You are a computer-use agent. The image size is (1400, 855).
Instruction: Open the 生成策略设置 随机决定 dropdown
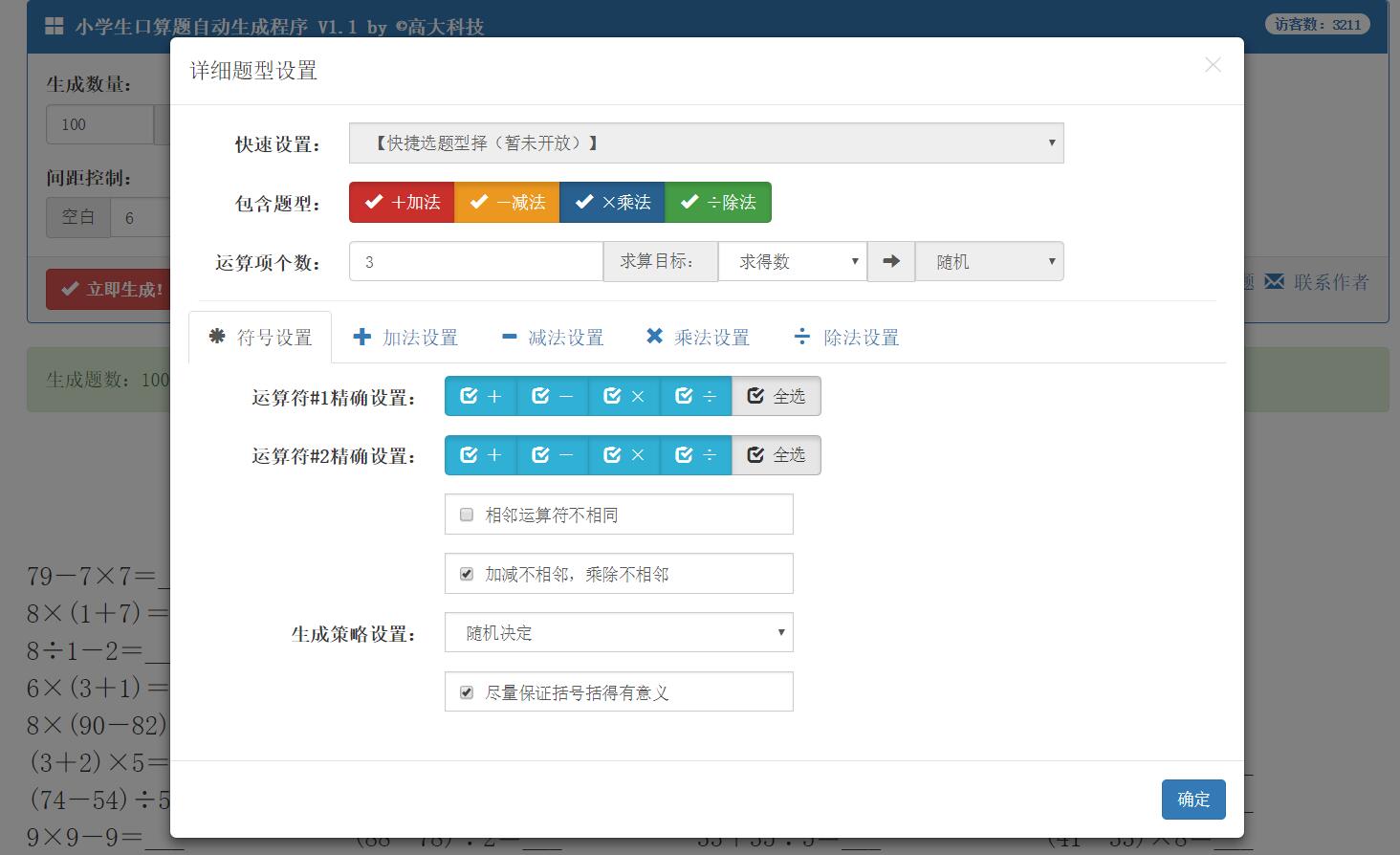coord(619,632)
